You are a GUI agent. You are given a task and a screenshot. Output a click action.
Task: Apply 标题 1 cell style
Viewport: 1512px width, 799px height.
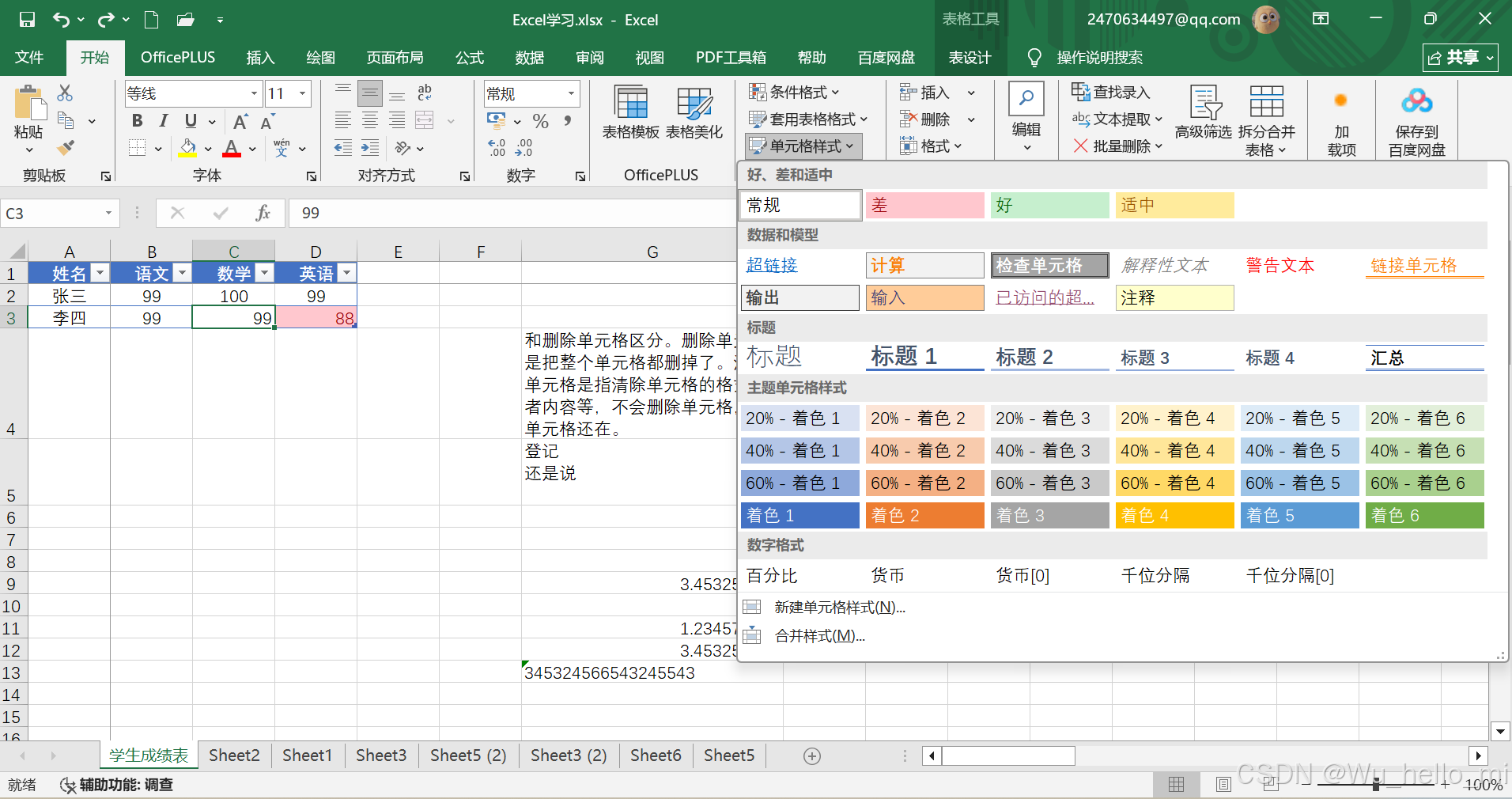[925, 357]
